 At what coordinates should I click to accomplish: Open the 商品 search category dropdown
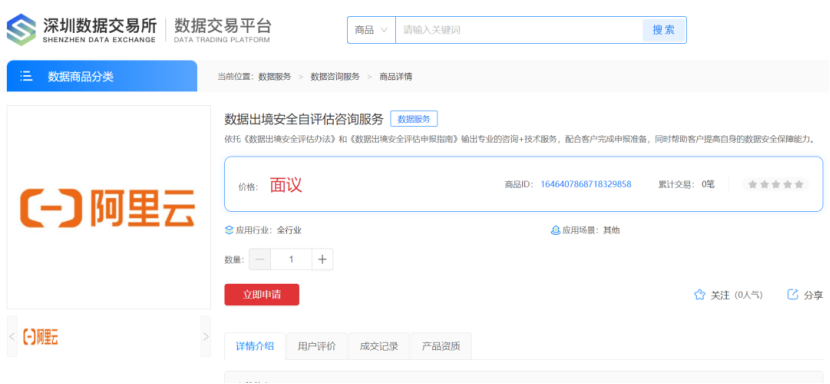pos(371,30)
